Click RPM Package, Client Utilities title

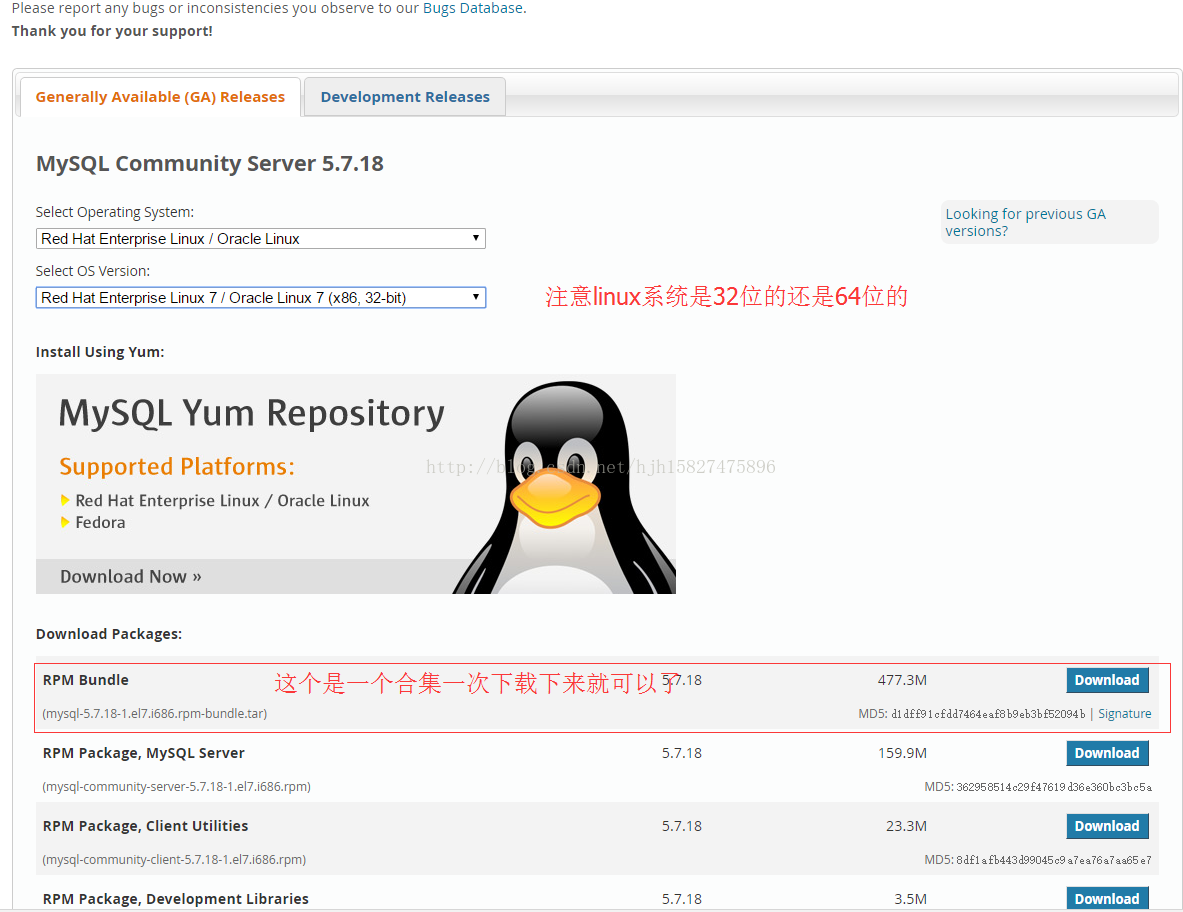coord(146,826)
